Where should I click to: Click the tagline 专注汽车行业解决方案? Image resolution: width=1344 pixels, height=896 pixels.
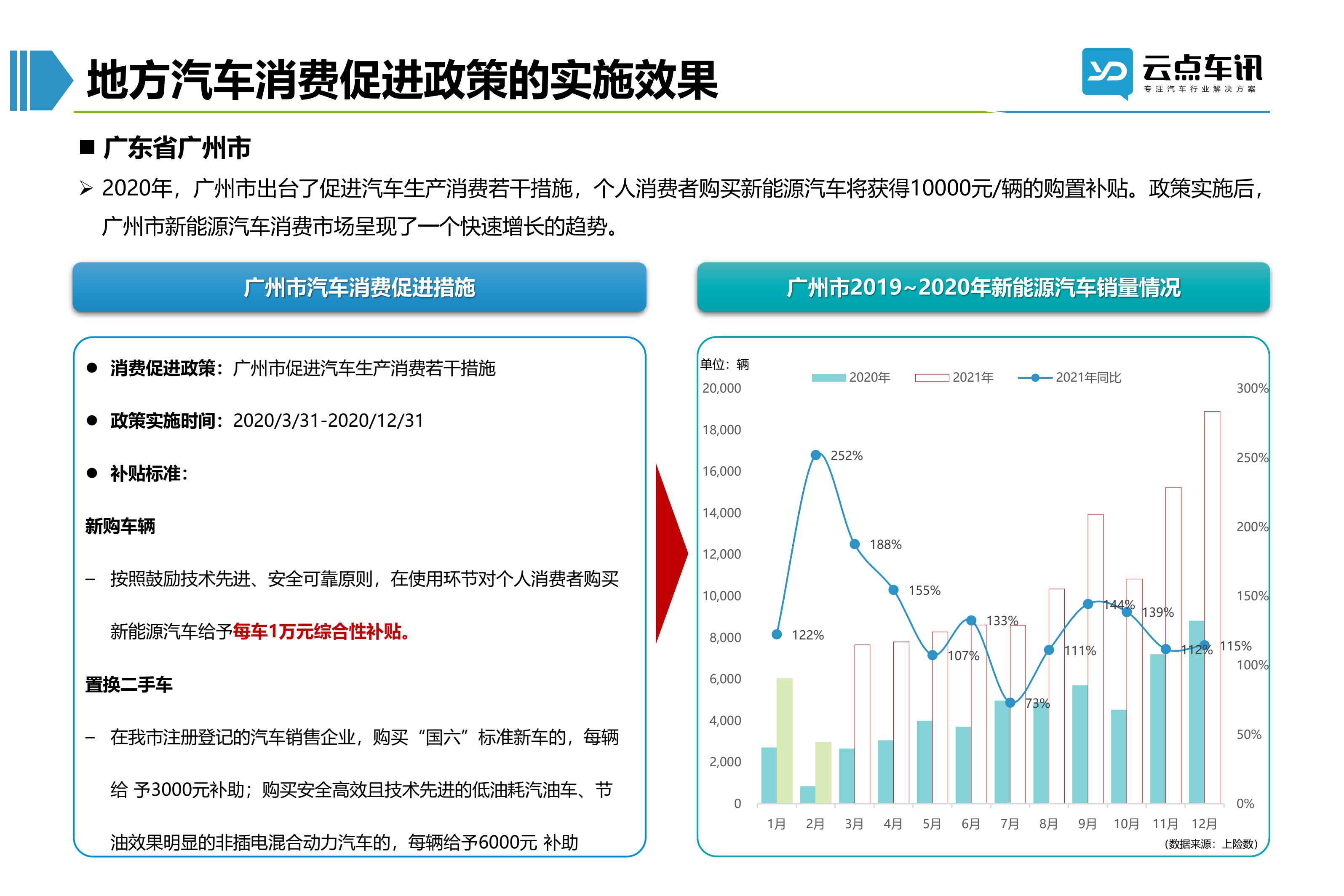click(1200, 89)
